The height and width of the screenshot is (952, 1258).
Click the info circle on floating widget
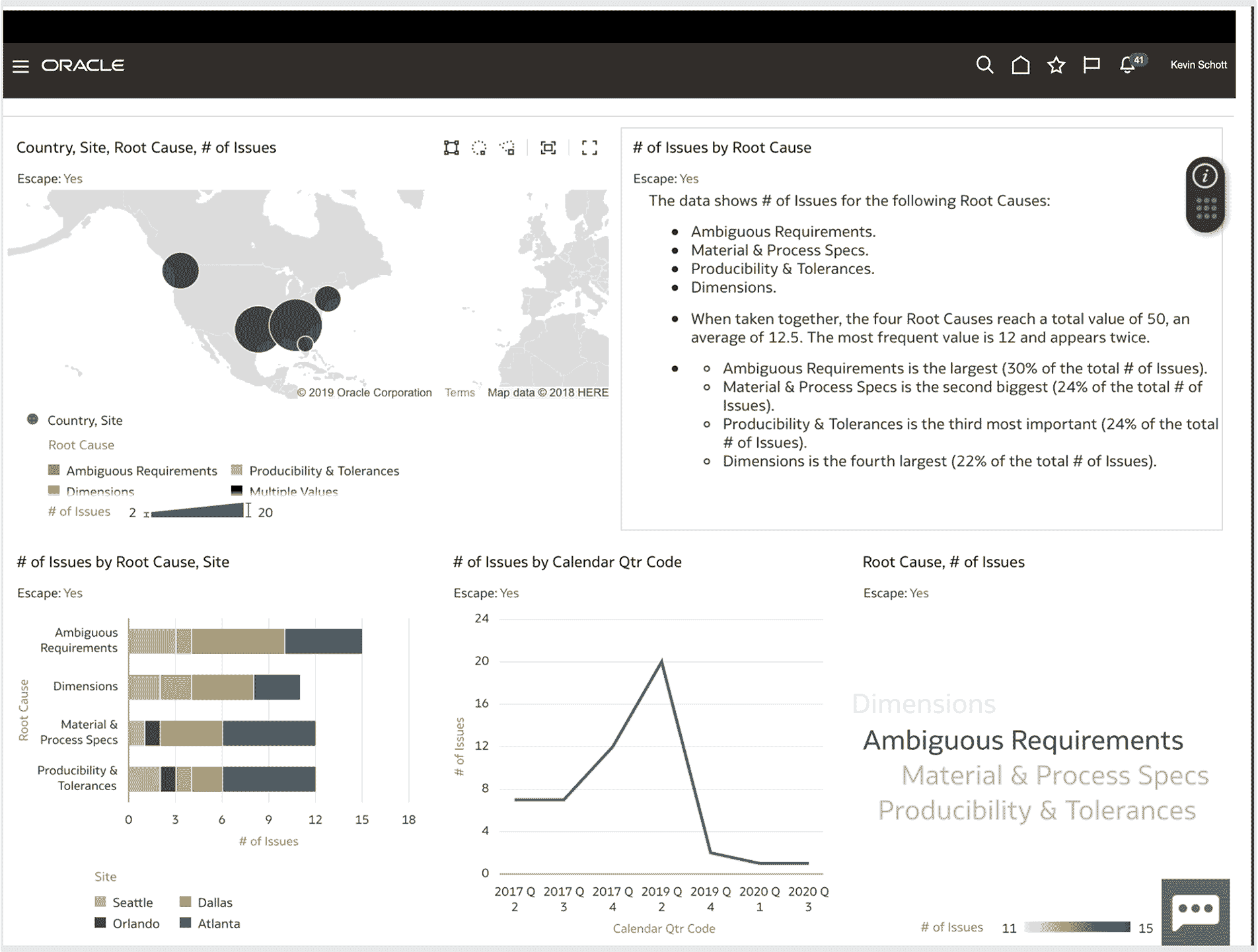[x=1205, y=176]
